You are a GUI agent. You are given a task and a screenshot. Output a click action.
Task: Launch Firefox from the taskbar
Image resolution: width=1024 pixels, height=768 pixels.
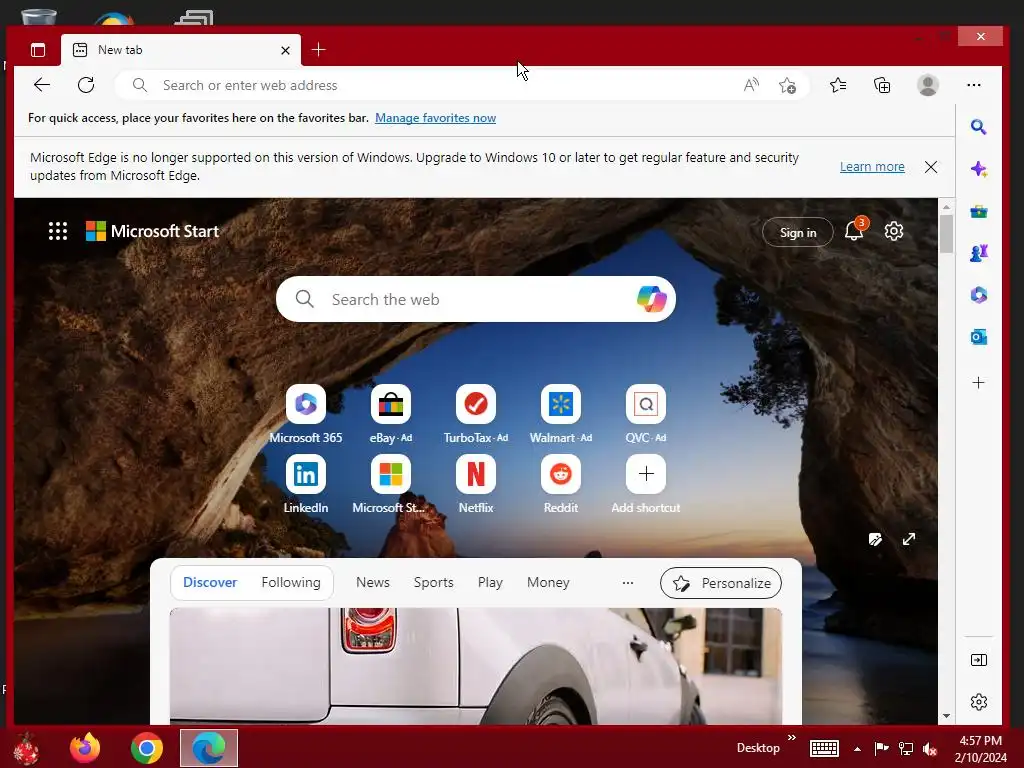pyautogui.click(x=86, y=748)
